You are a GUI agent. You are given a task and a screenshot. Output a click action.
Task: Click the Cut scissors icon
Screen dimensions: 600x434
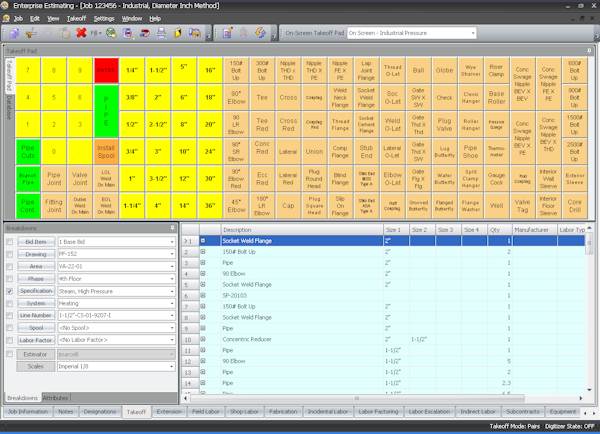pyautogui.click(x=31, y=33)
